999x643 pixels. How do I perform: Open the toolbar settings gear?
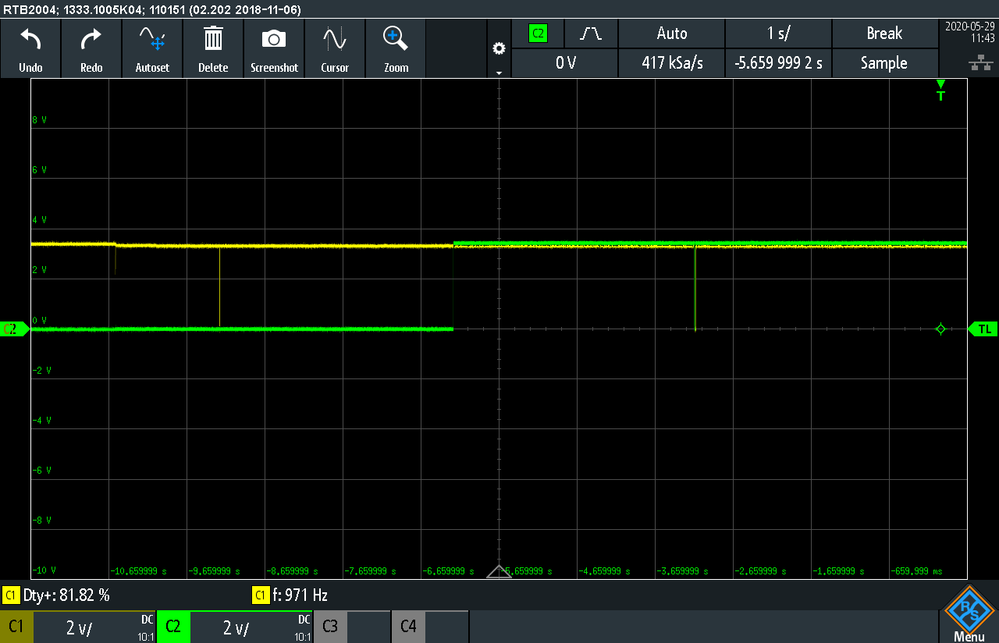(499, 48)
